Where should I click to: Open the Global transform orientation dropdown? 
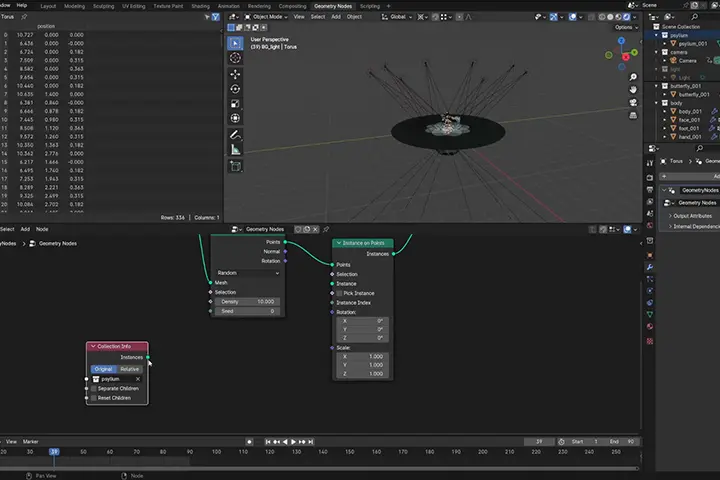[x=397, y=17]
